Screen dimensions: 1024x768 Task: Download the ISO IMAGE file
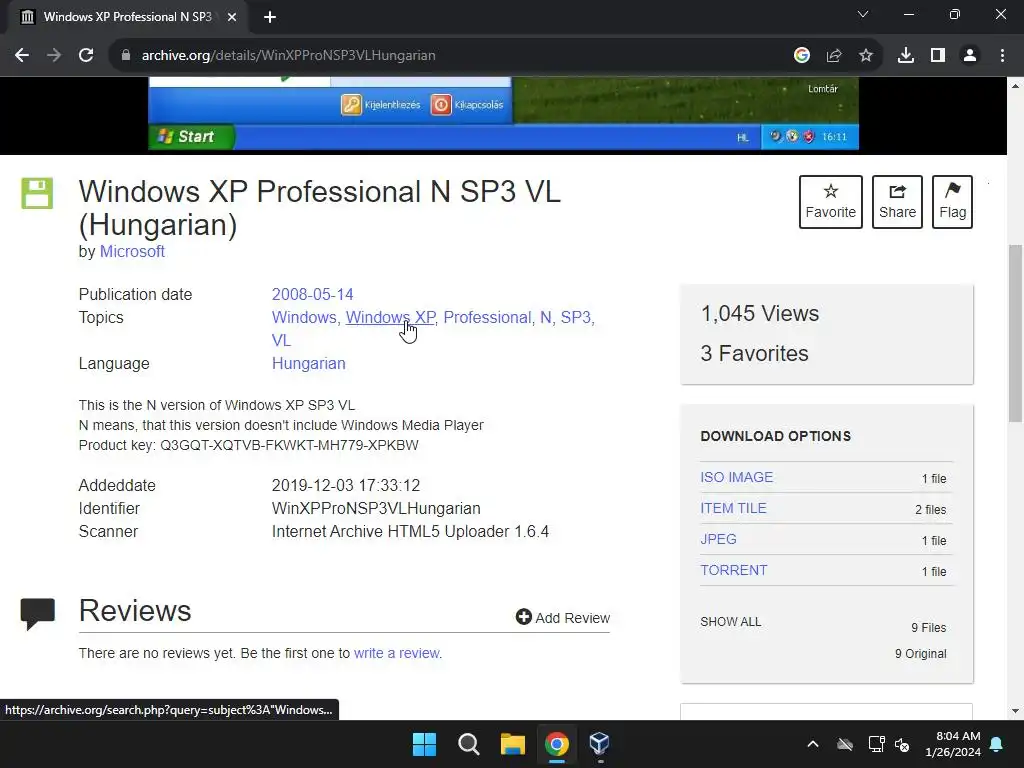pos(737,477)
